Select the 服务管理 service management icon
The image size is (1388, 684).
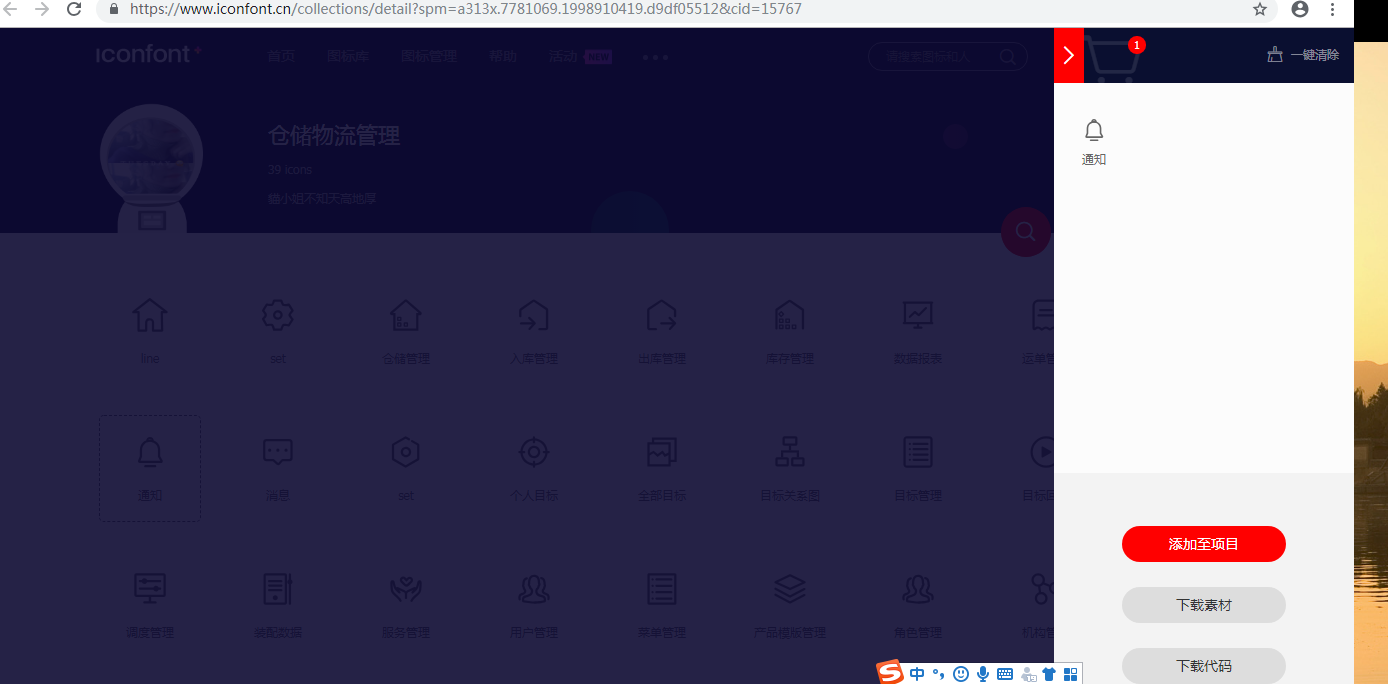pos(405,590)
